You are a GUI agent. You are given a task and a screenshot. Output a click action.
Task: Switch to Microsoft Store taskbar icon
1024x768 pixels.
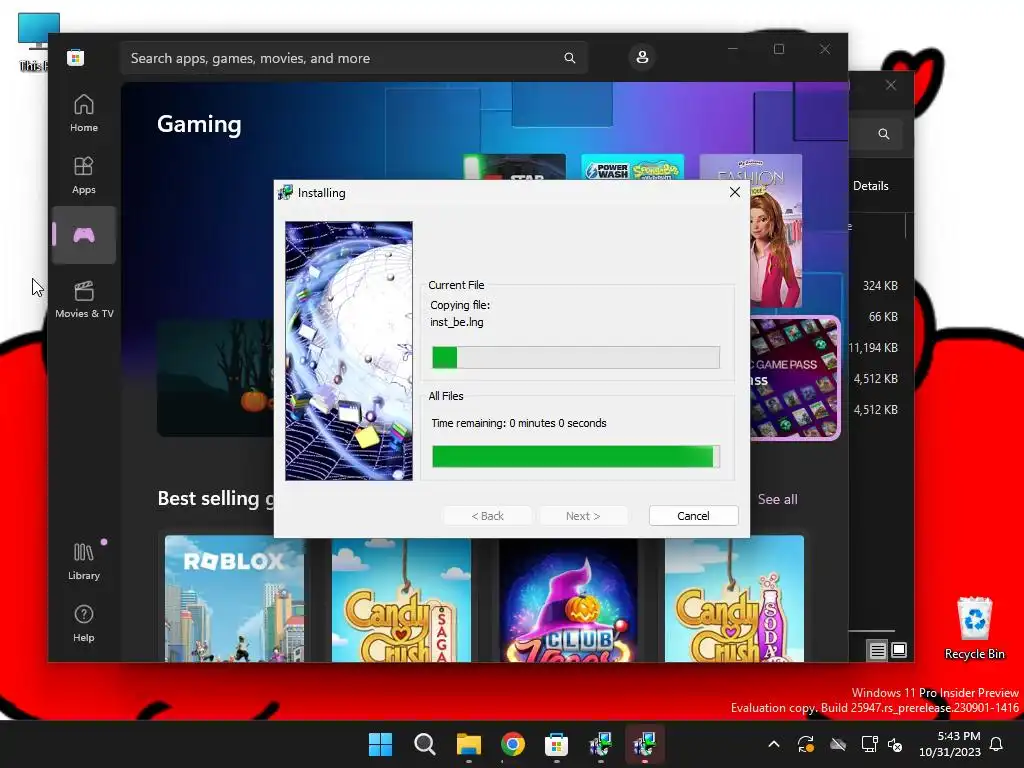pos(556,744)
